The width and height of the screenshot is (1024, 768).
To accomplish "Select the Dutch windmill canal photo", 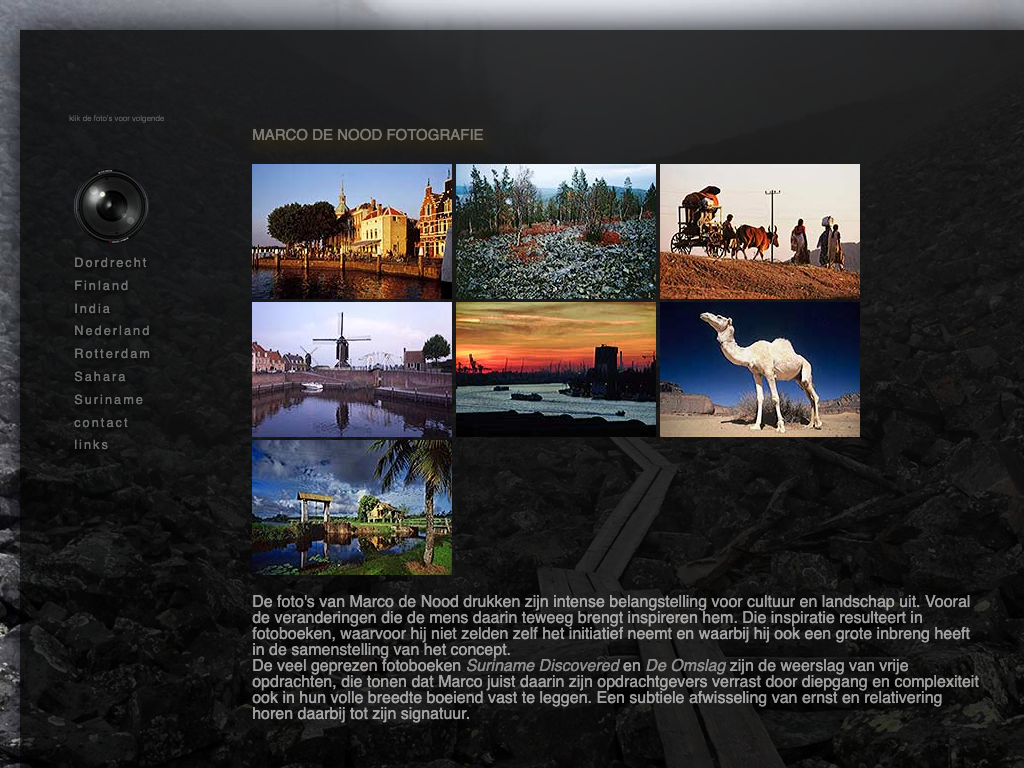I will pos(351,369).
